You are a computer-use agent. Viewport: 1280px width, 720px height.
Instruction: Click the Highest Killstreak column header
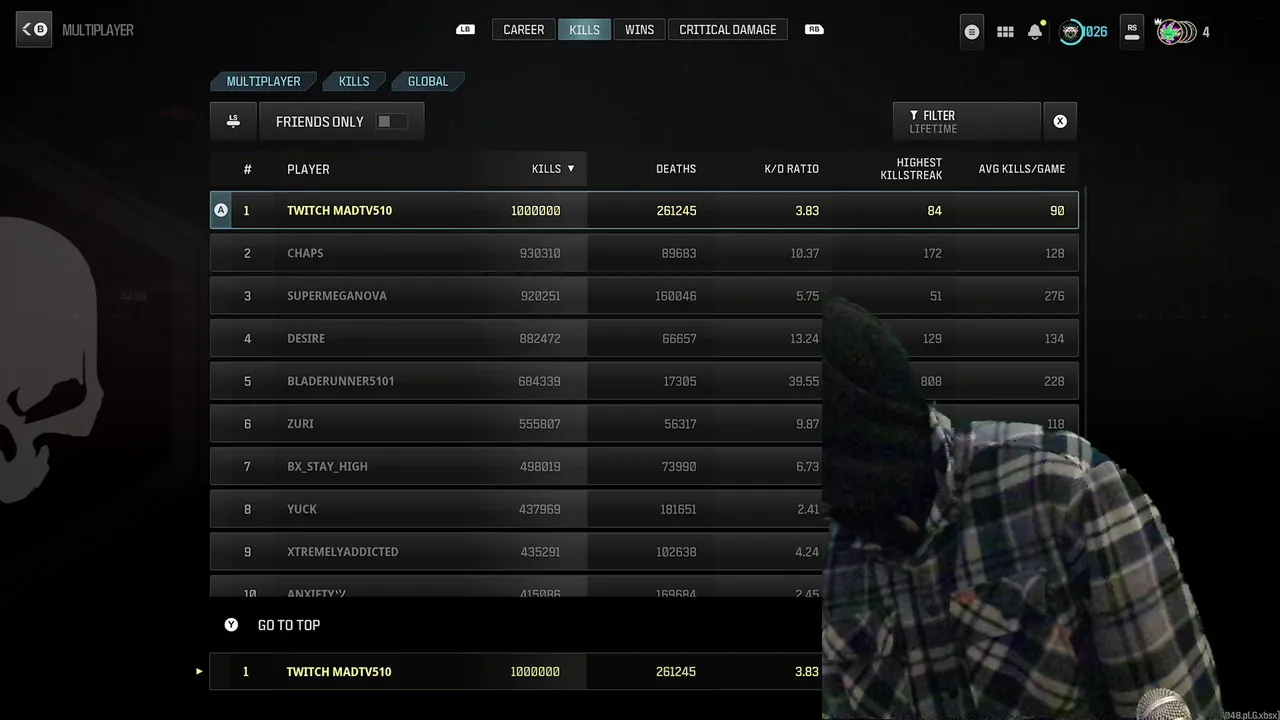911,169
